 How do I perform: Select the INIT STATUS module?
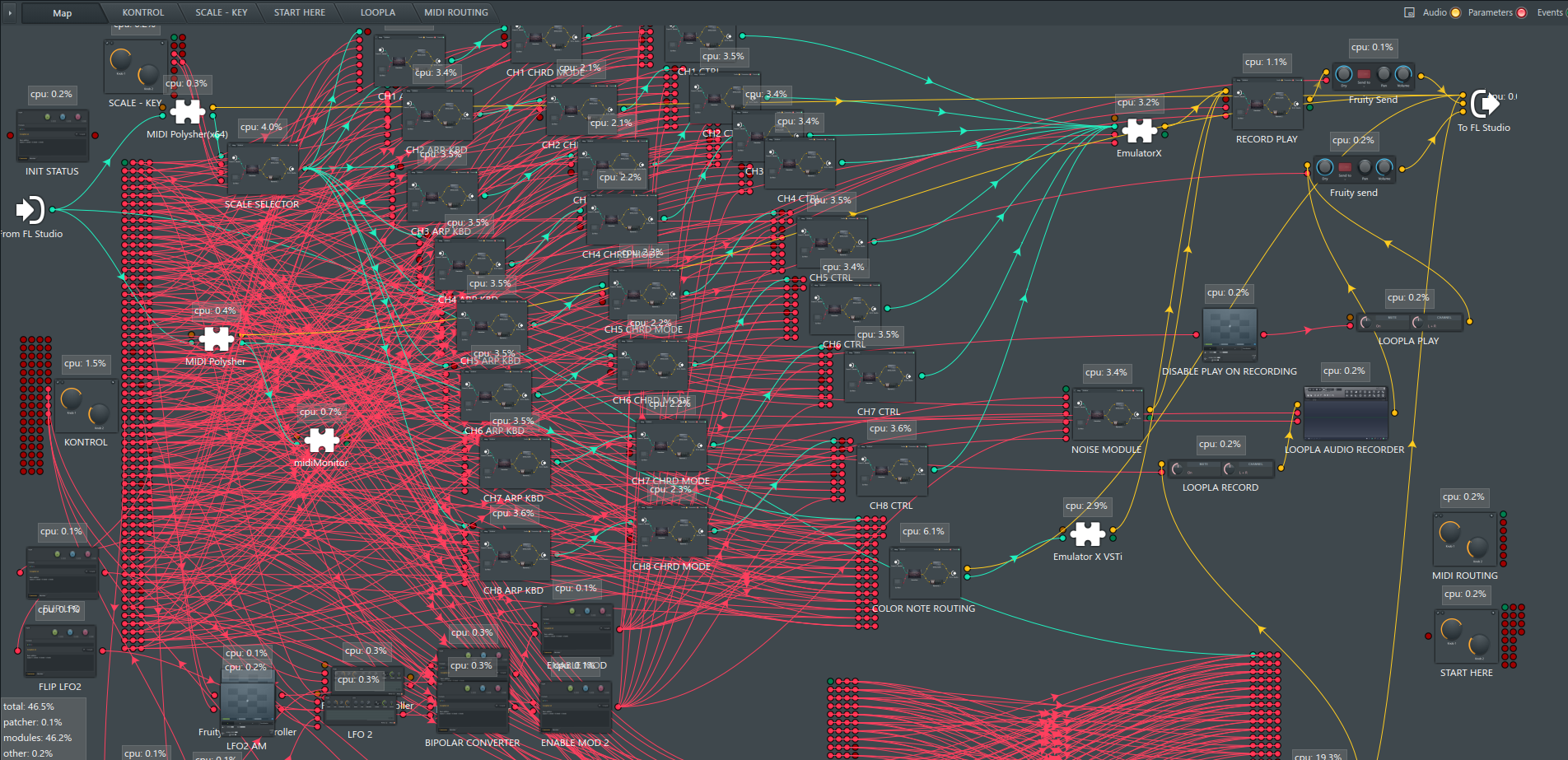(x=52, y=136)
